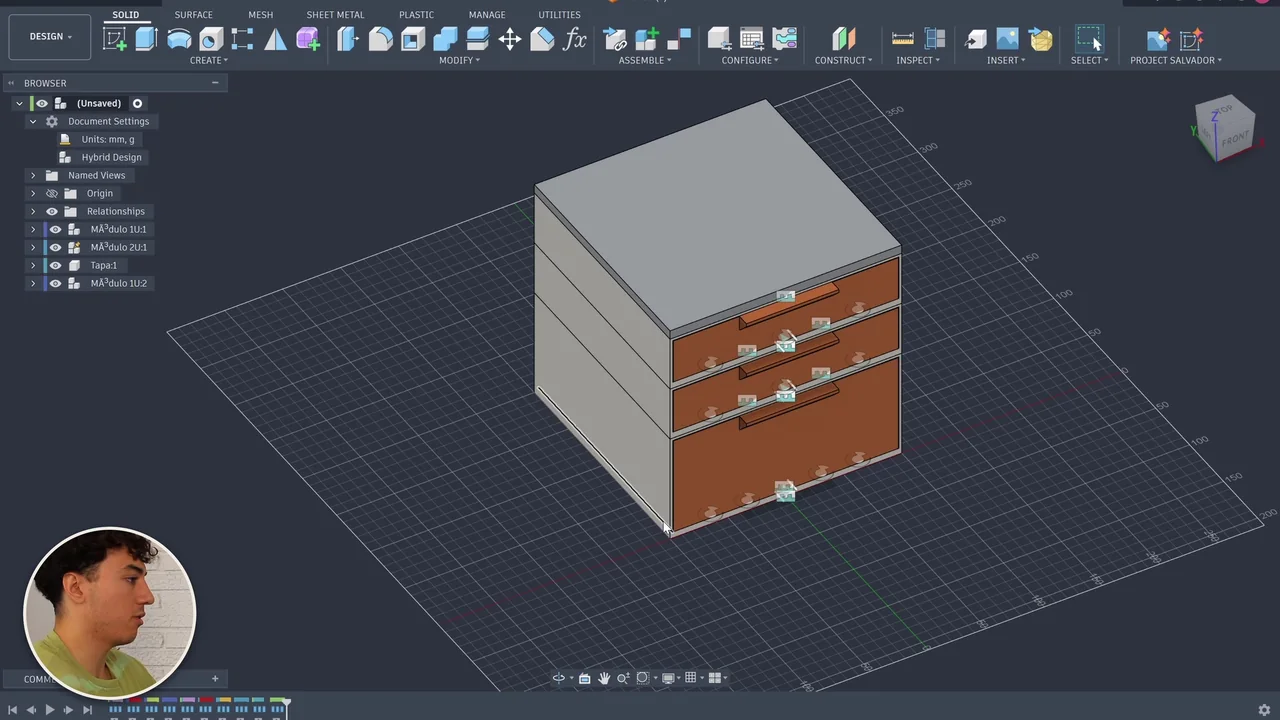Viewport: 1280px width, 720px height.
Task: Show the hidden Origin folder
Action: pos(52,193)
